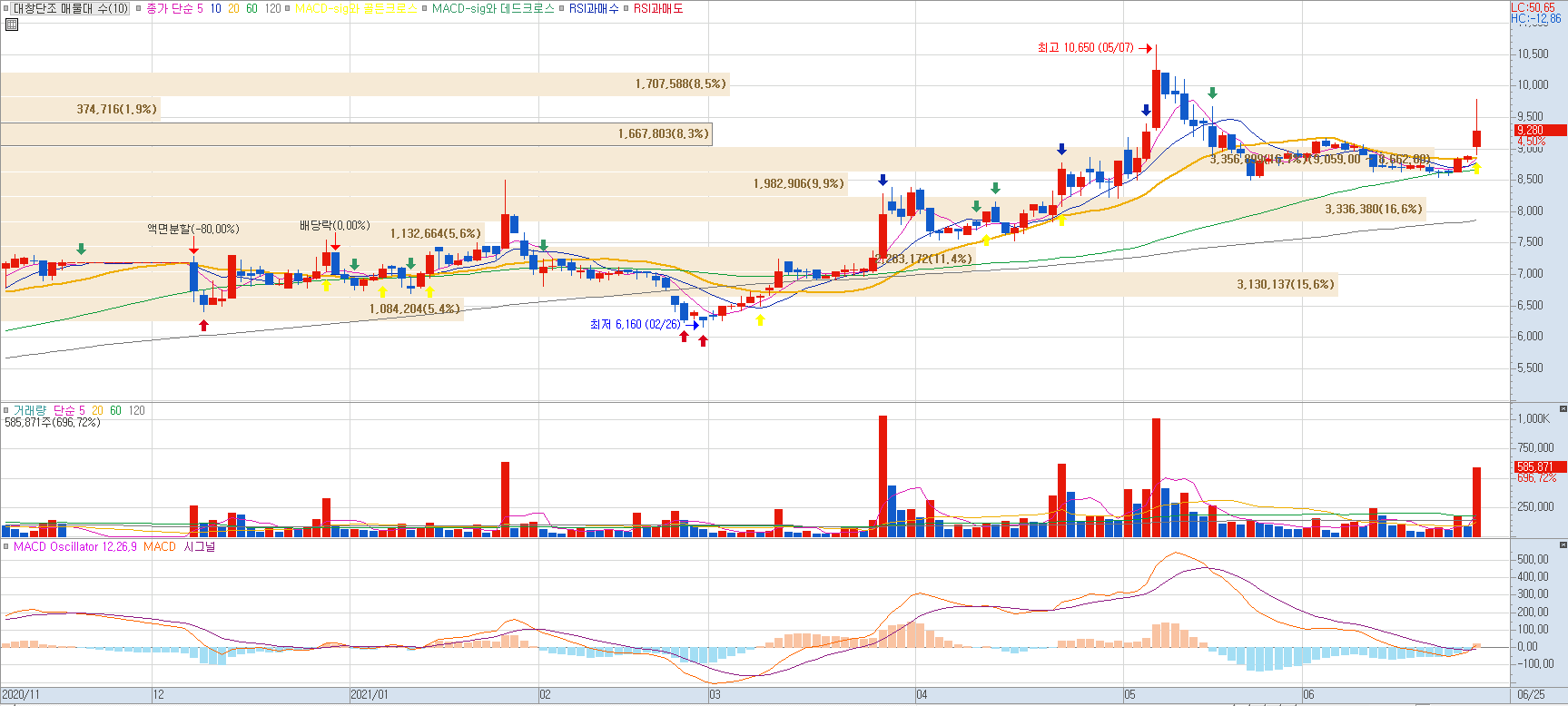Click the green arrow above the November candles
The width and height of the screenshot is (1568, 706).
(x=82, y=249)
